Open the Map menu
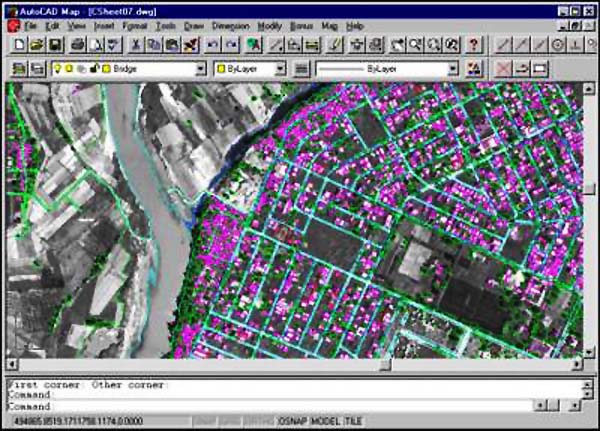The height and width of the screenshot is (431, 600). tap(329, 24)
